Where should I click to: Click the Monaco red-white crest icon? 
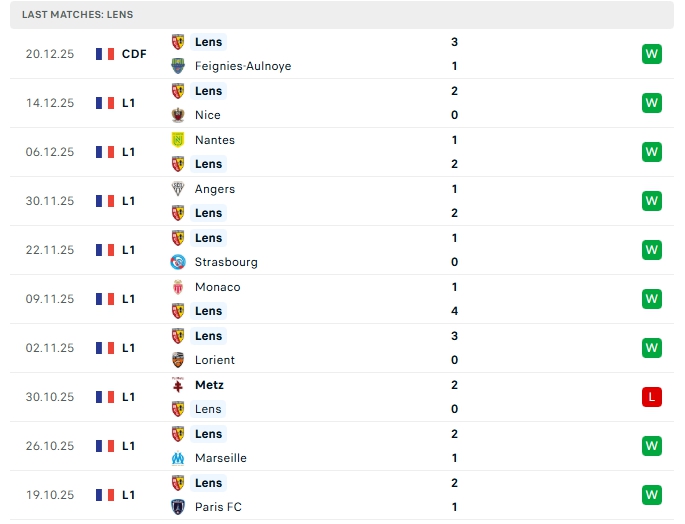click(178, 287)
